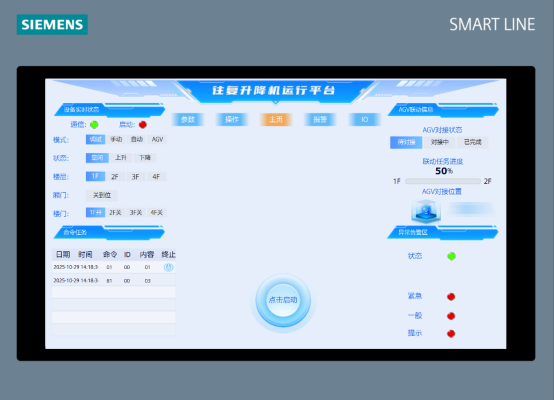Choose floor 1F in the 楼层 row
Screen dimensions: 554x400
pos(95,176)
